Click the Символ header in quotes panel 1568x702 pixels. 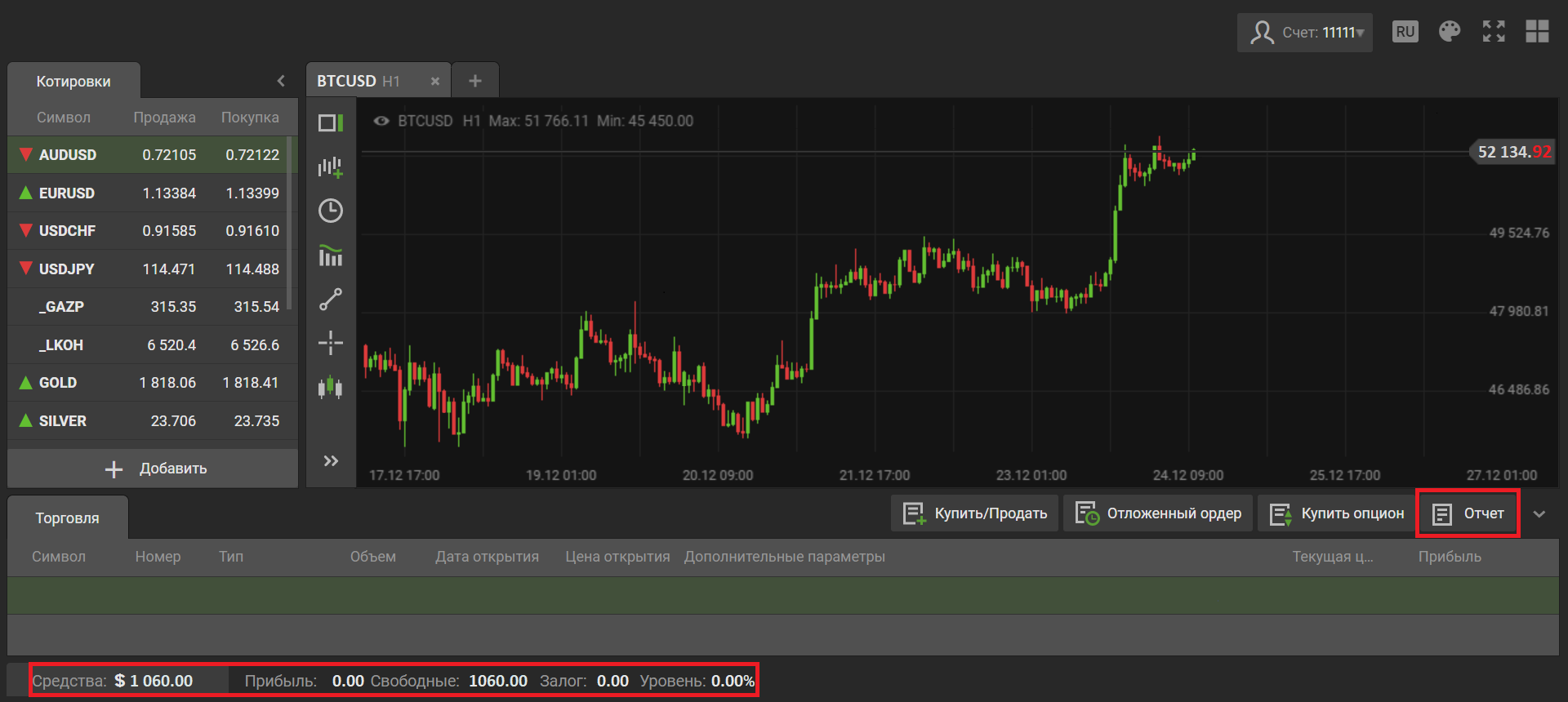click(x=64, y=118)
